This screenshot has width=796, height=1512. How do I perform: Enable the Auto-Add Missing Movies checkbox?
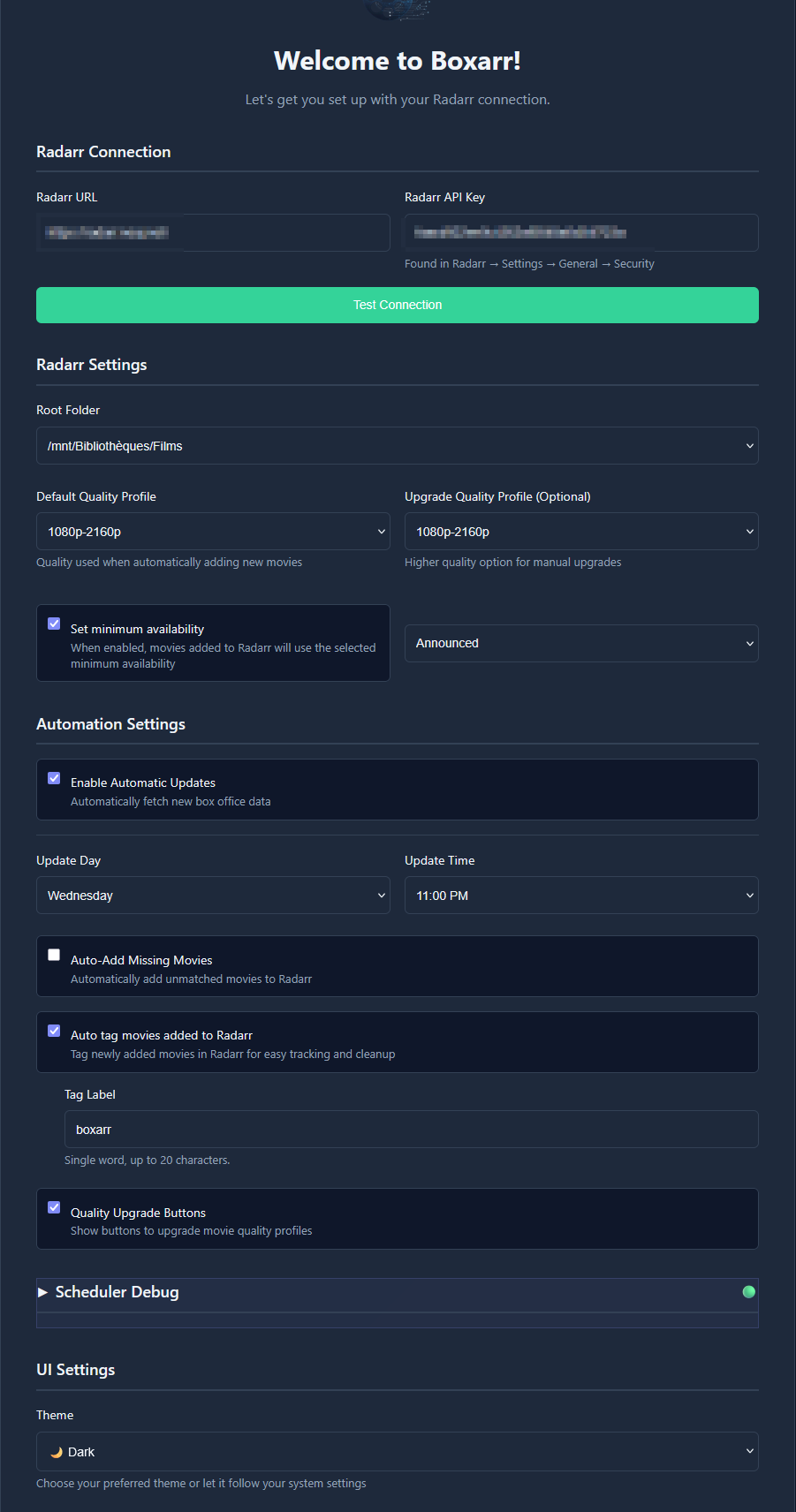pos(54,955)
